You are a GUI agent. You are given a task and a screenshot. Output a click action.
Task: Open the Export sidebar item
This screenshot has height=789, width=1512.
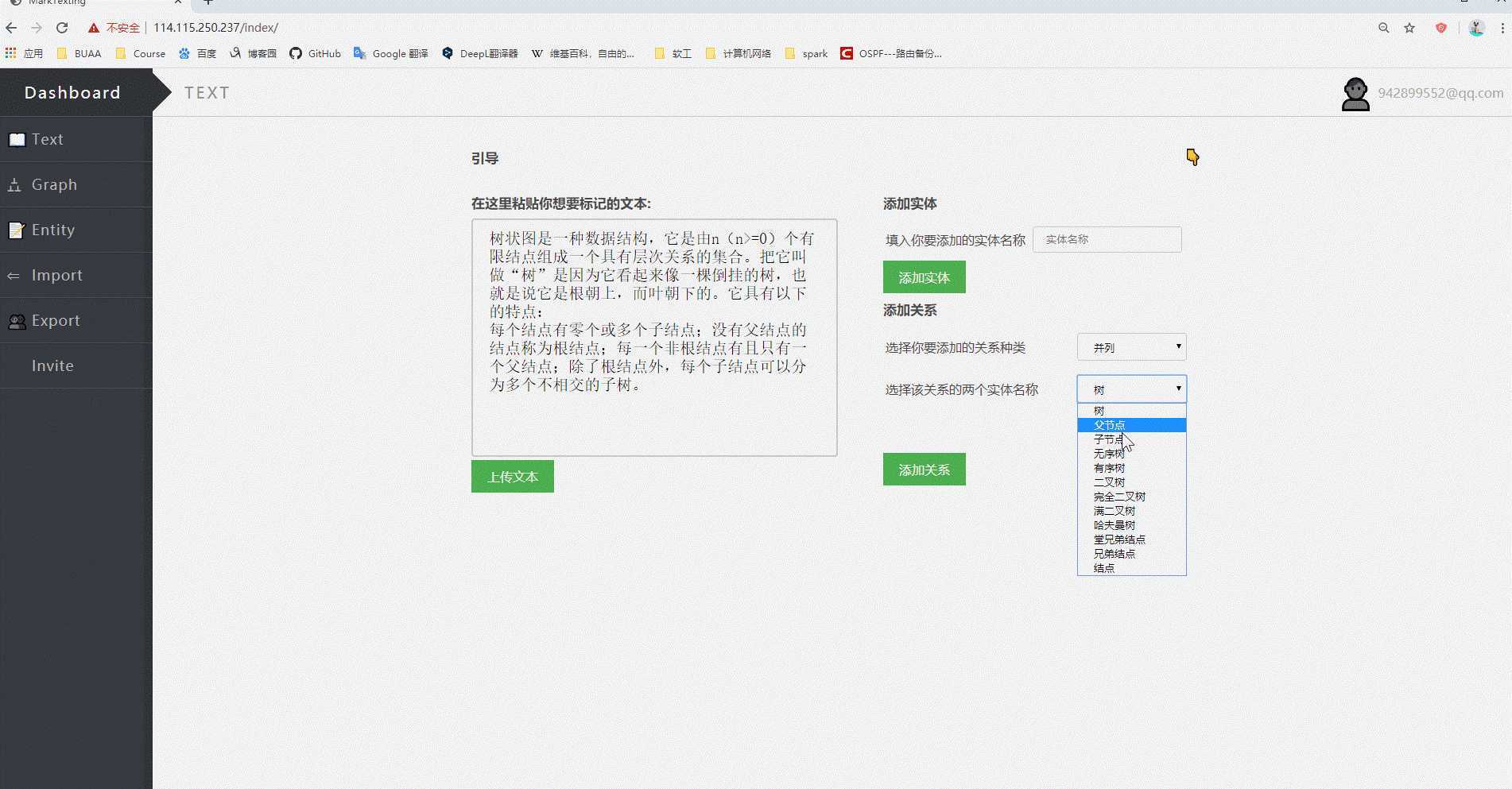[76, 320]
